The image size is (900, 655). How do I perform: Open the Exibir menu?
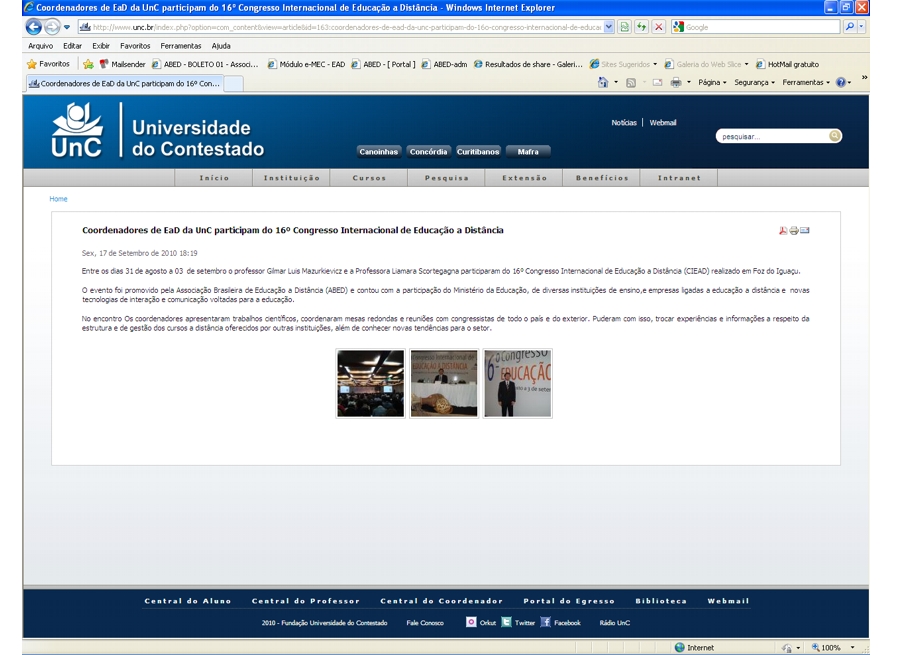click(101, 46)
